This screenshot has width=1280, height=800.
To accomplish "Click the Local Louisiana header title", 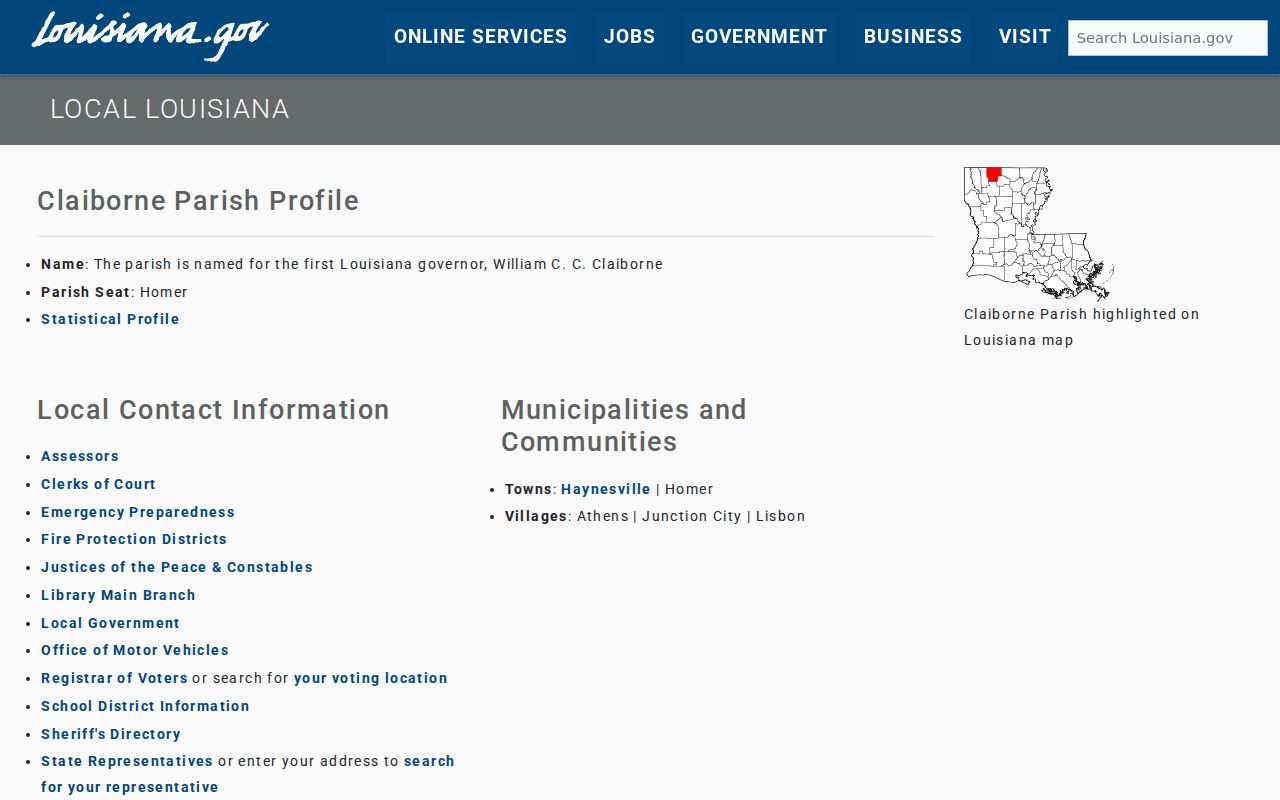I will click(x=170, y=109).
